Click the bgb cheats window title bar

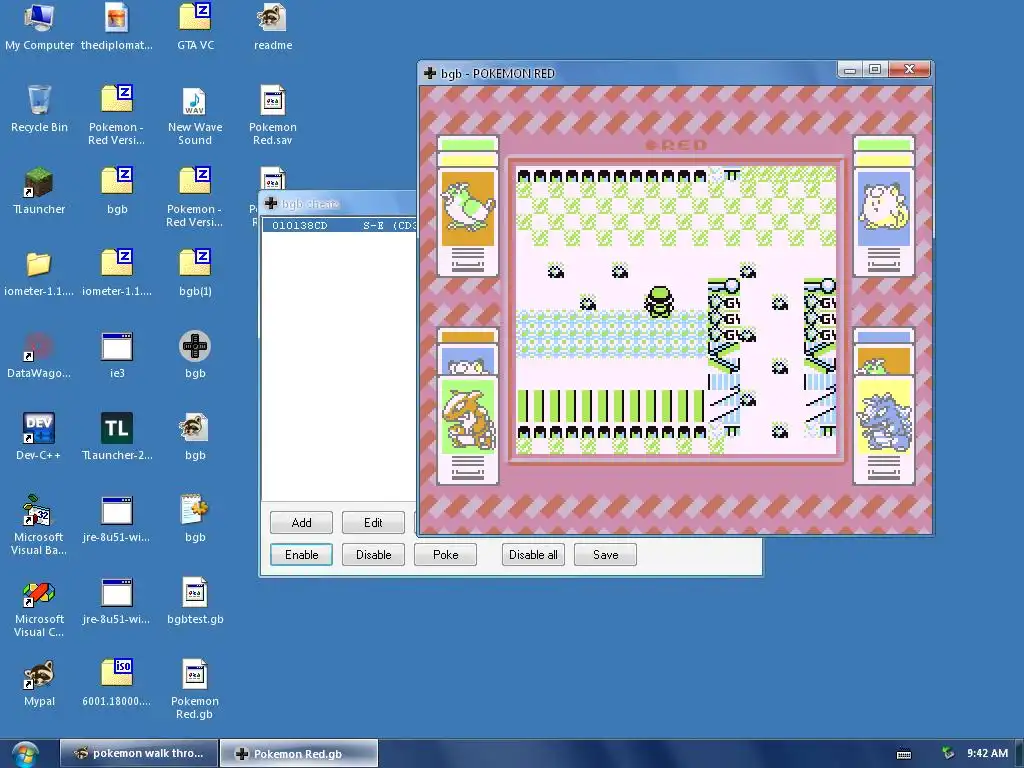tap(340, 204)
